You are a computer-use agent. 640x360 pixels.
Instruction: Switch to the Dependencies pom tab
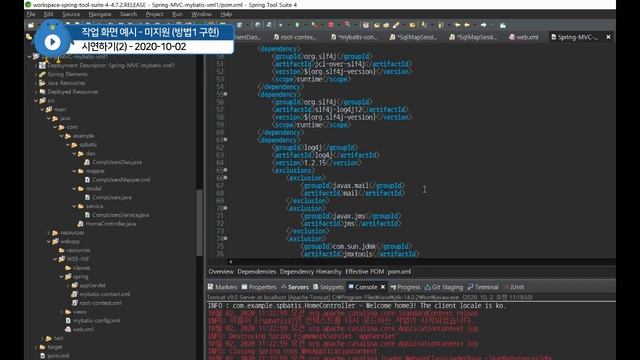(x=256, y=271)
